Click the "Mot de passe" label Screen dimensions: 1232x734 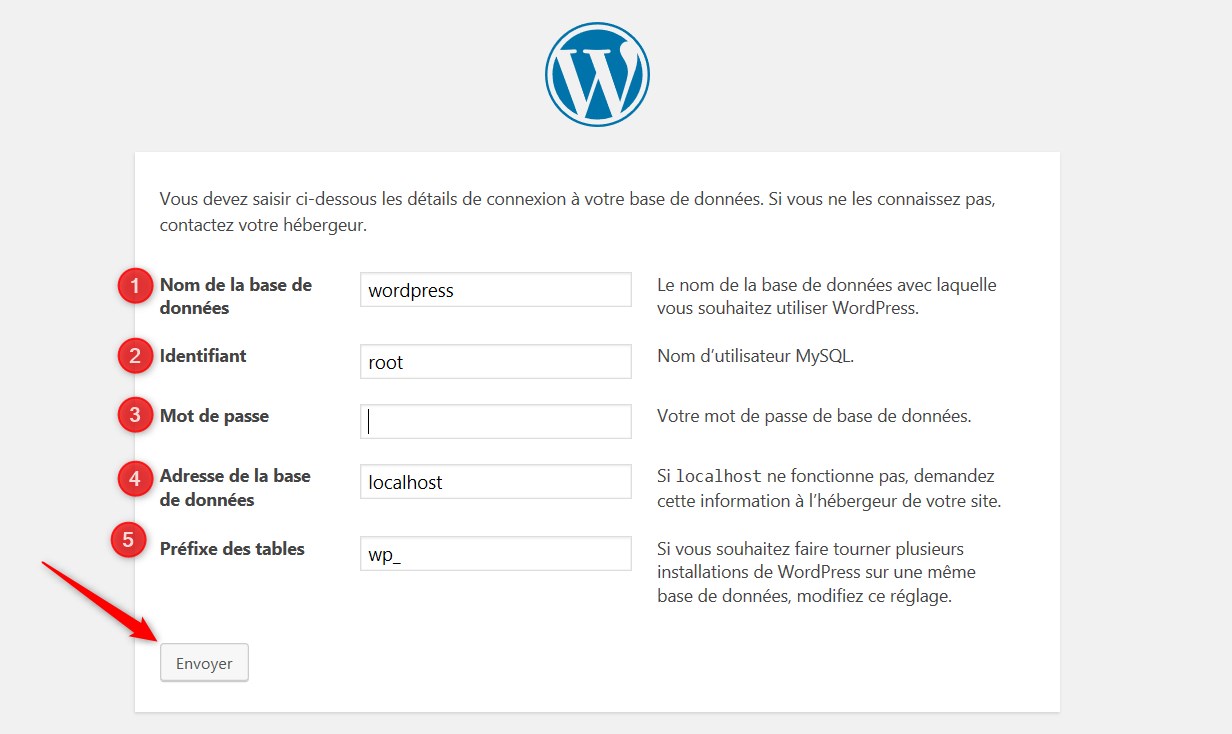click(x=214, y=415)
